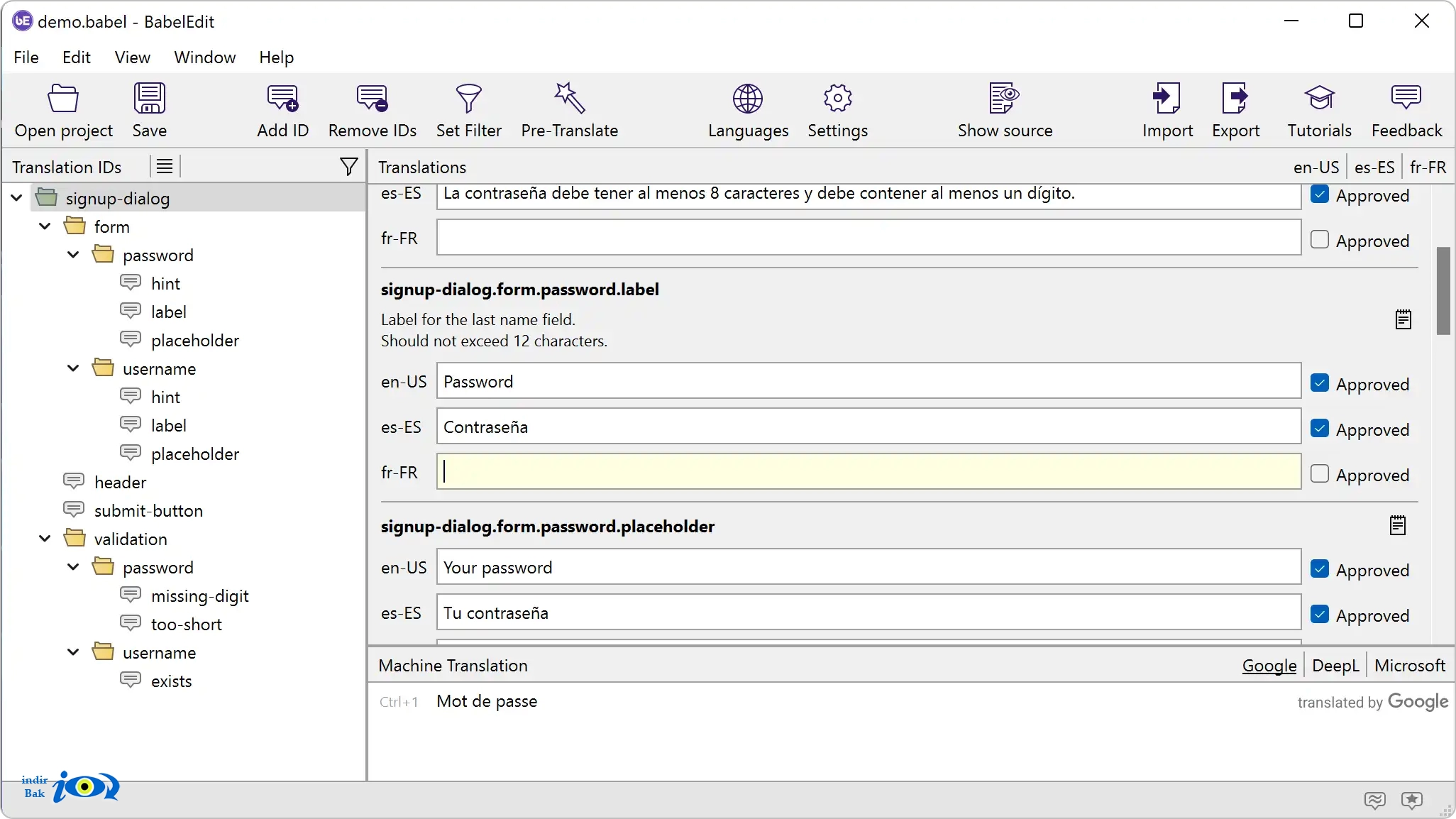The image size is (1456, 819).
Task: Check Approved for fr-FR password label
Action: 1319,473
